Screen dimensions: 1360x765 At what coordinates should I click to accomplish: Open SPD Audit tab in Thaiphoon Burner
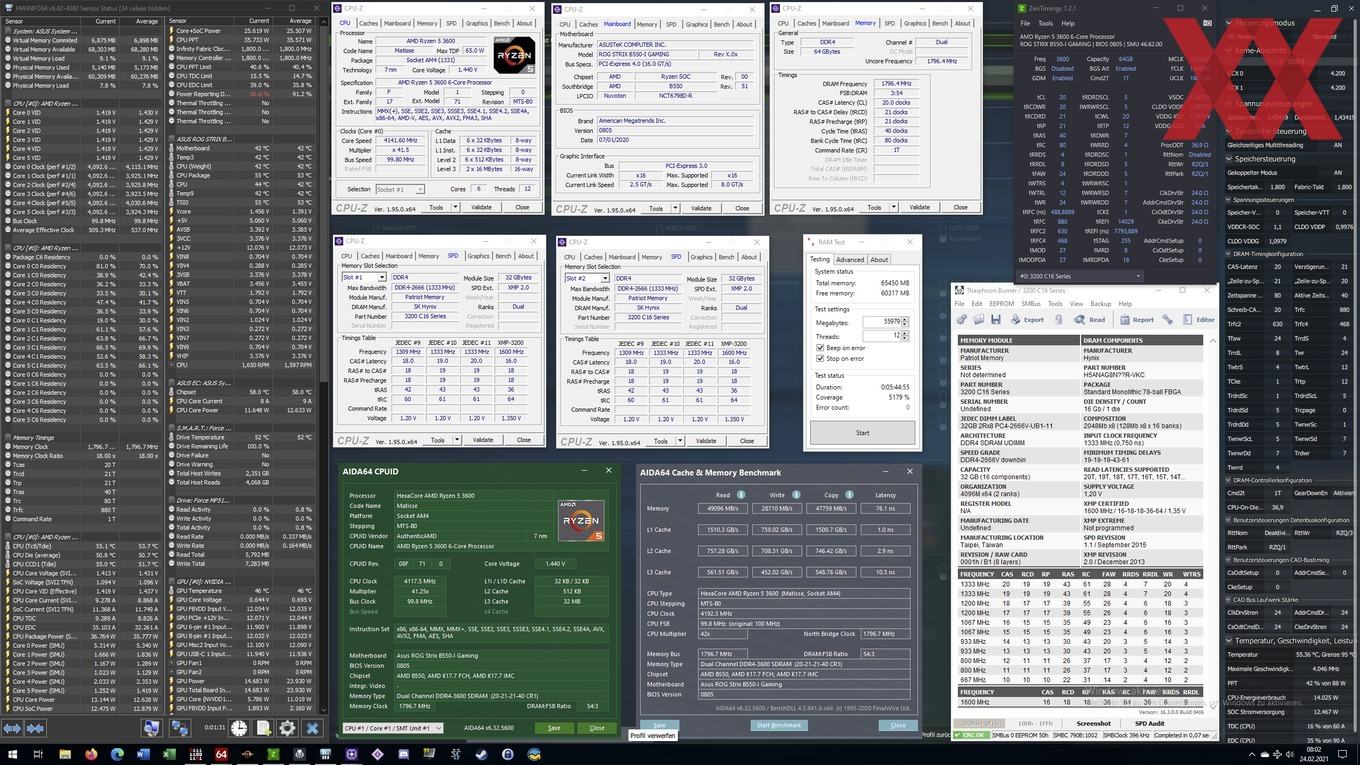coord(1148,723)
